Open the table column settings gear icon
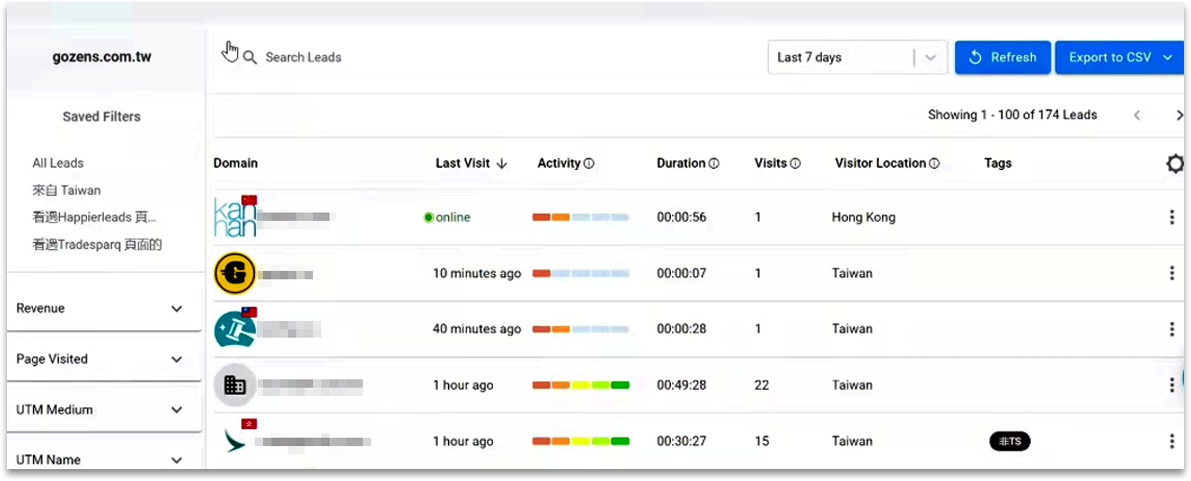The image size is (1191, 481). [x=1175, y=164]
